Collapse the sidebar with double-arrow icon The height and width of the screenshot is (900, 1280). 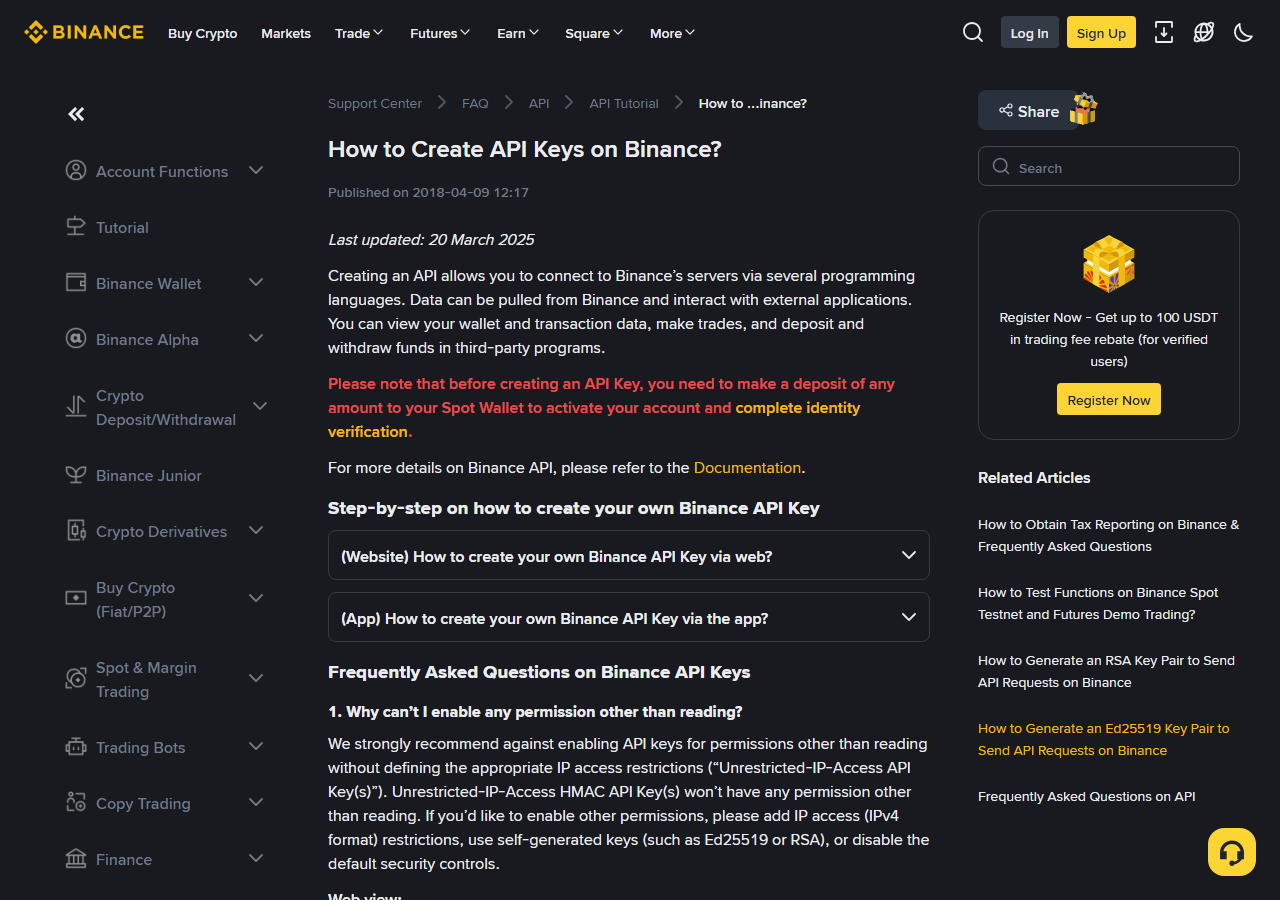click(76, 114)
